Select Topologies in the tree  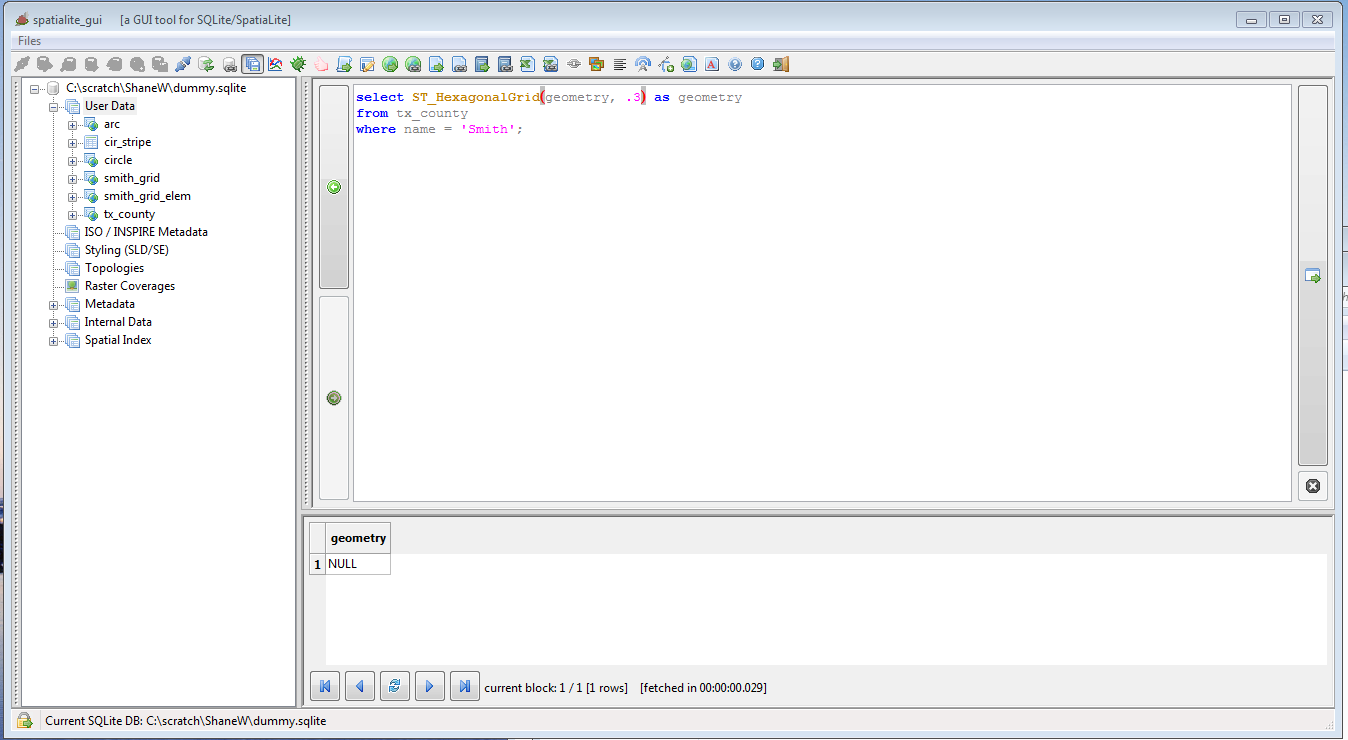pyautogui.click(x=114, y=268)
